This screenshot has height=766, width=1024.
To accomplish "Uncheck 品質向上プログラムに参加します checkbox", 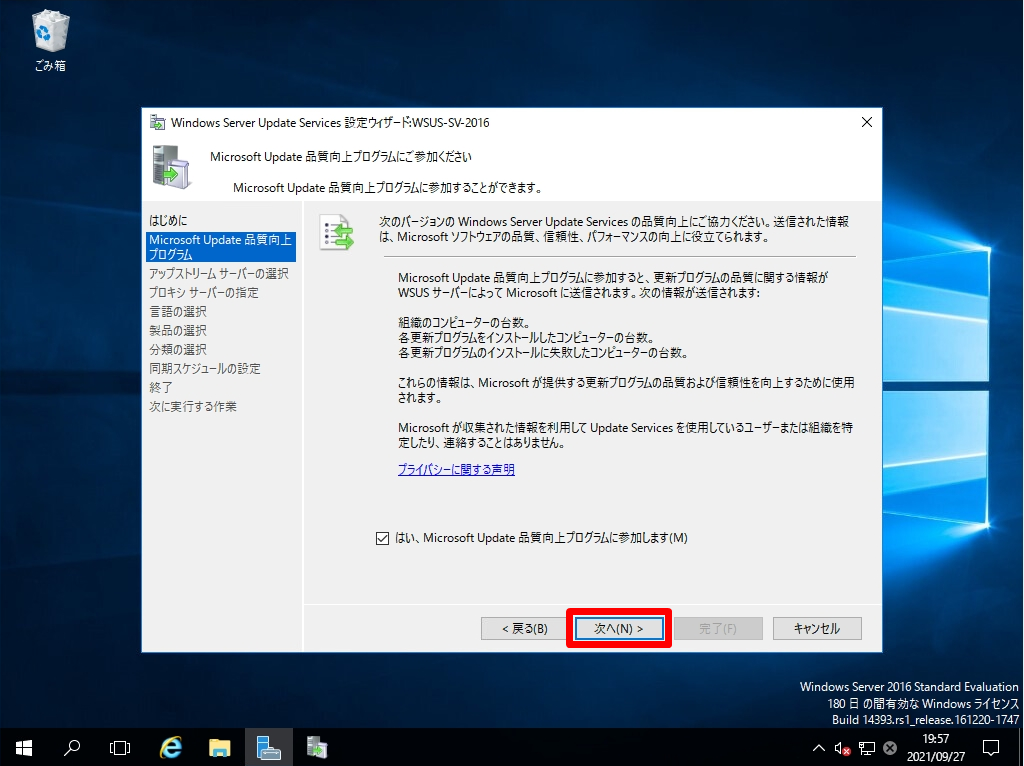I will point(383,539).
